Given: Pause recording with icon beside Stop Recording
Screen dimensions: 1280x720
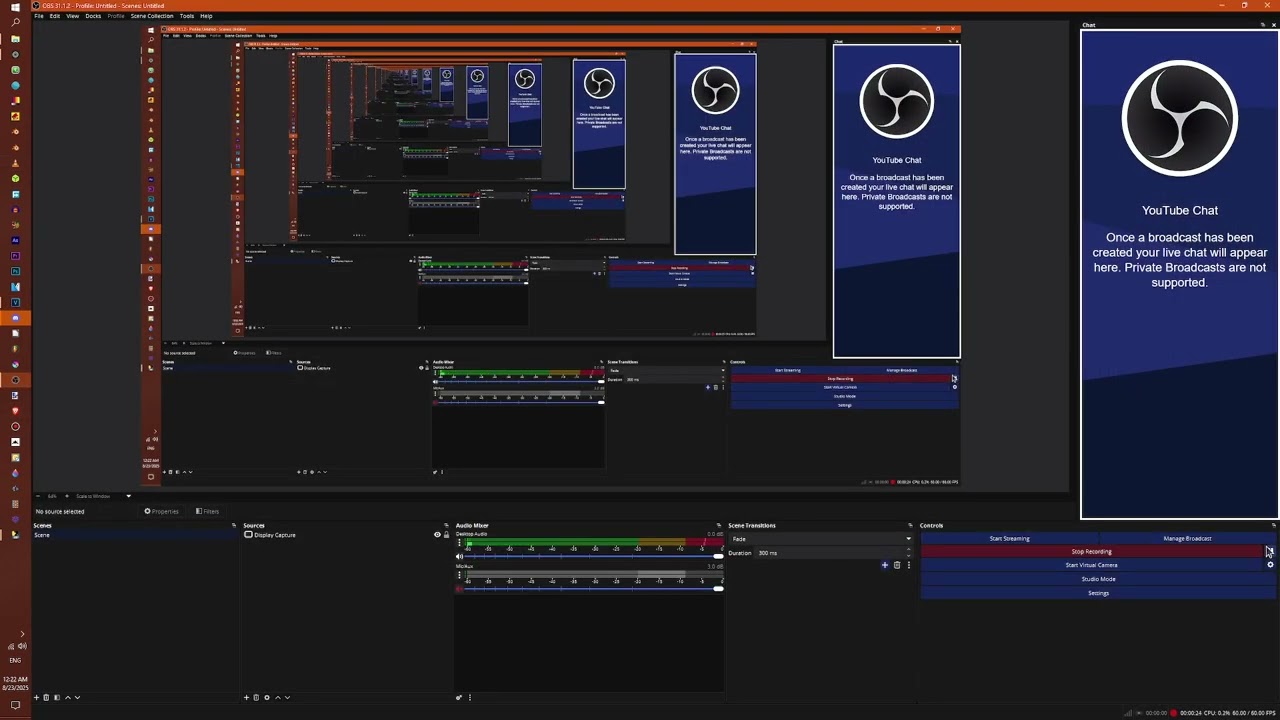Looking at the screenshot, I should pos(1270,551).
